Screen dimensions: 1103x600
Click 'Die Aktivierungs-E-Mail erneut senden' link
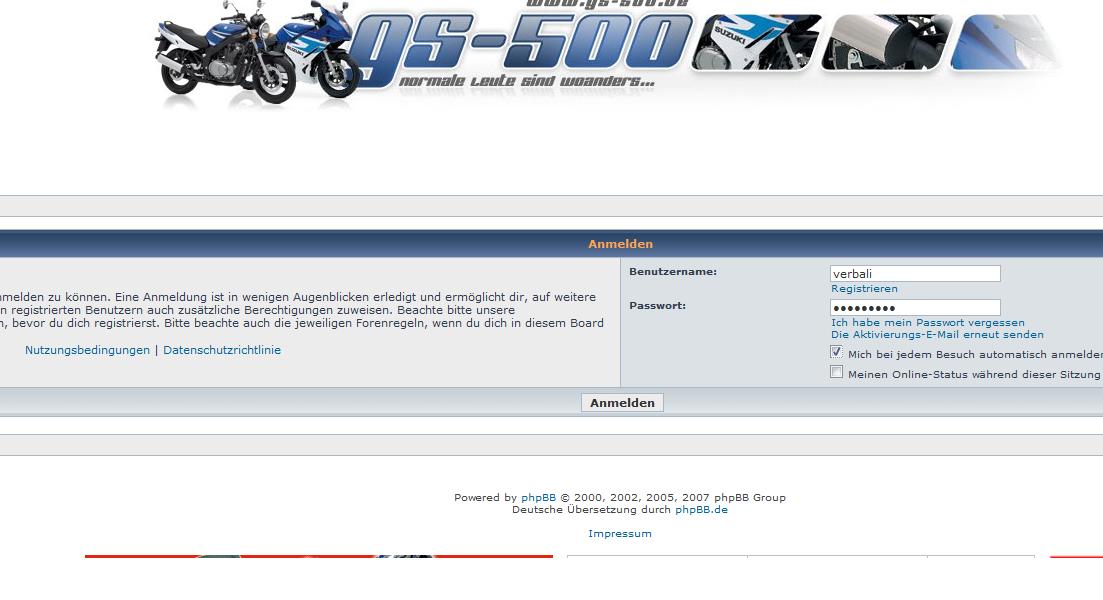[x=937, y=335]
